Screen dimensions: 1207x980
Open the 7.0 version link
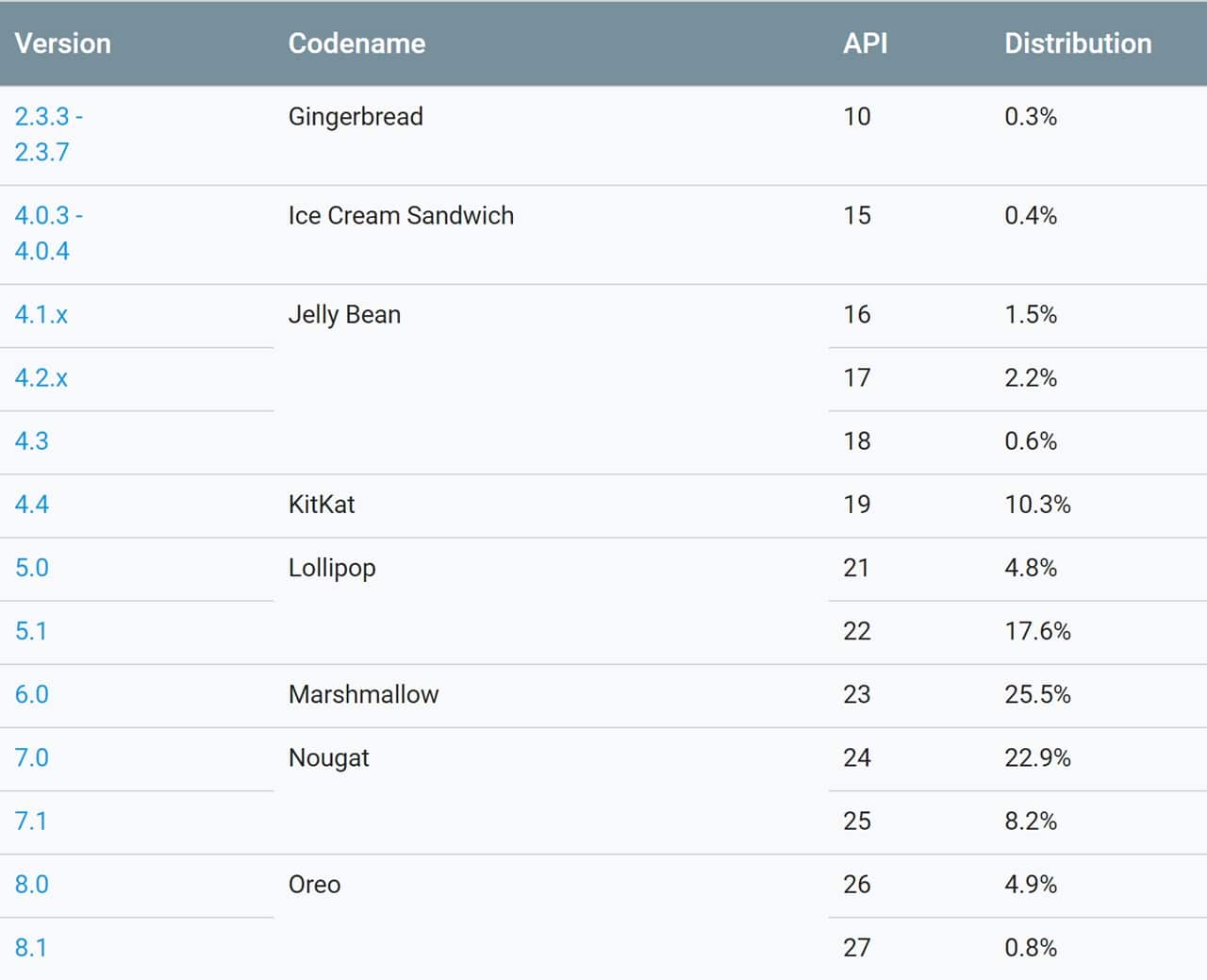click(x=32, y=756)
